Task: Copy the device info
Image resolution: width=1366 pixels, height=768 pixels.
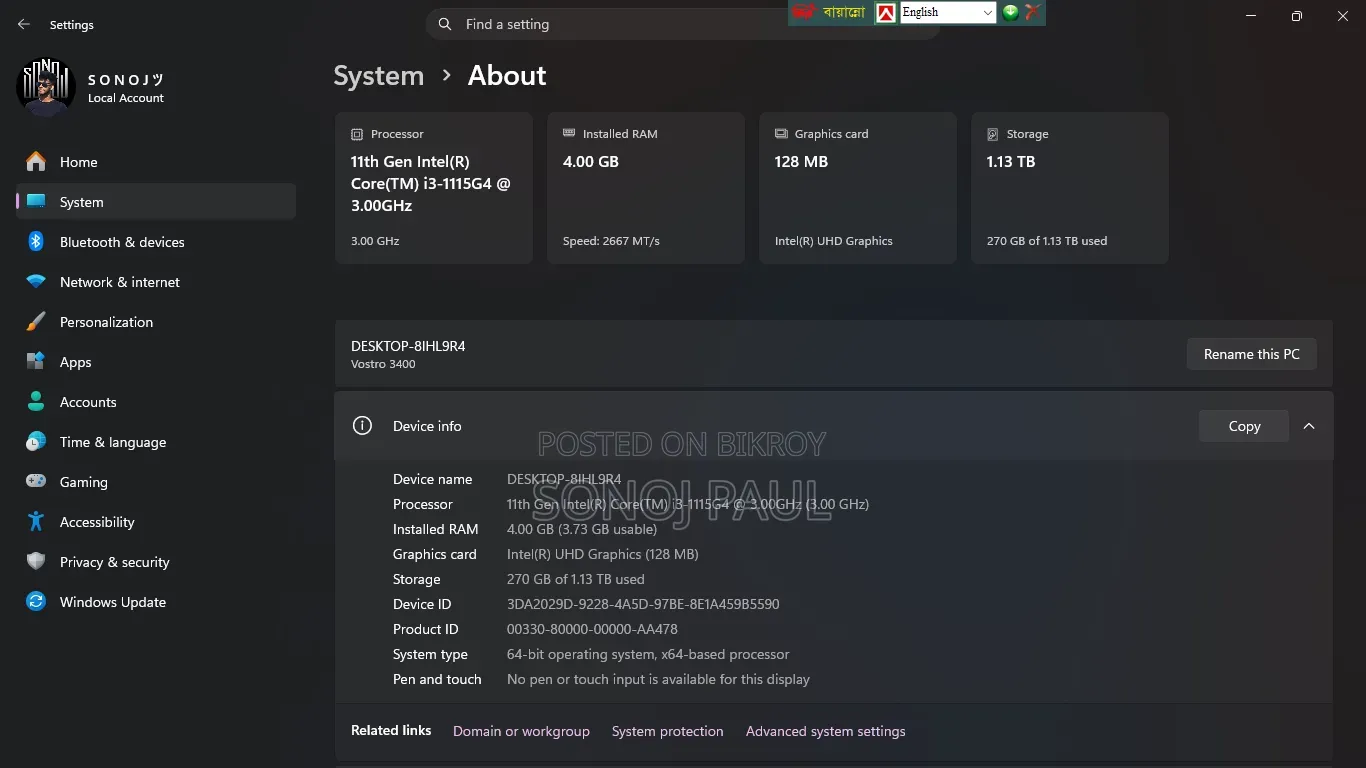Action: pos(1244,426)
